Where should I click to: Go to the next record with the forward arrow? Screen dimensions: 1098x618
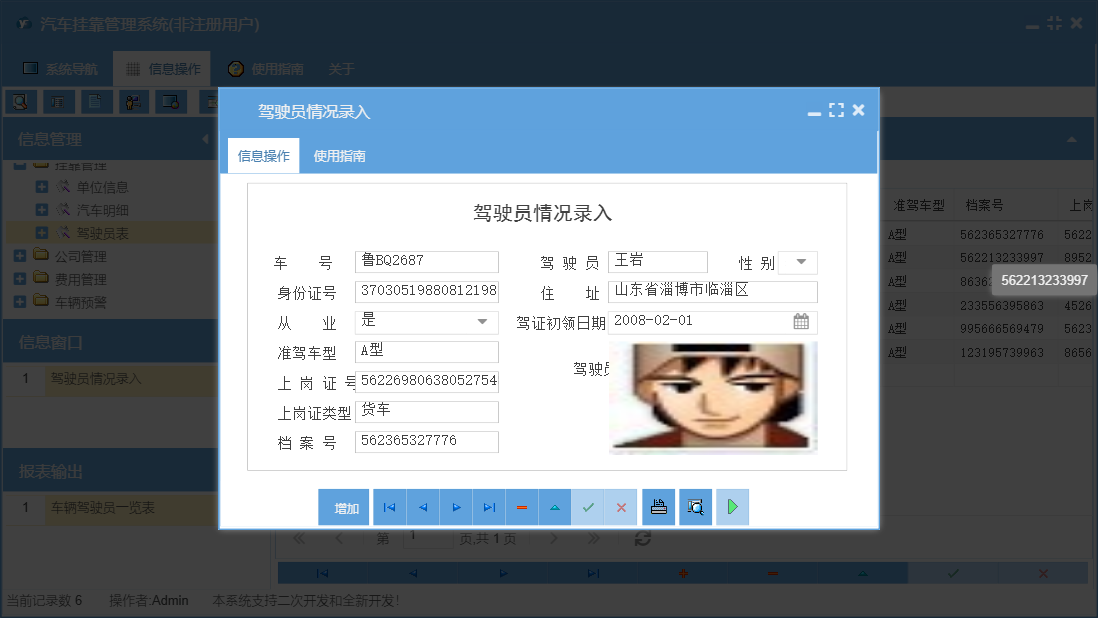(x=455, y=507)
